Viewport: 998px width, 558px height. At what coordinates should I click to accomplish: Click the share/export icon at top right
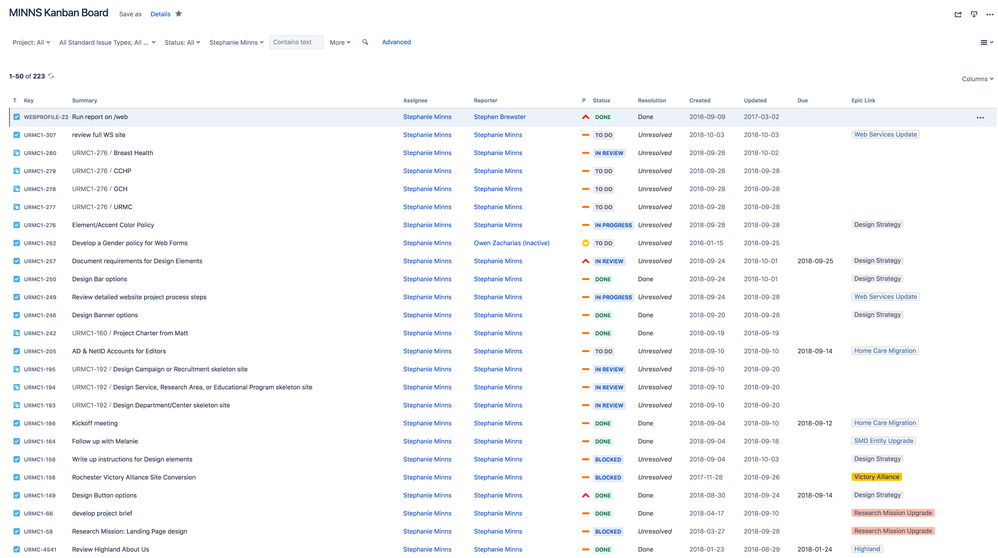tap(958, 14)
